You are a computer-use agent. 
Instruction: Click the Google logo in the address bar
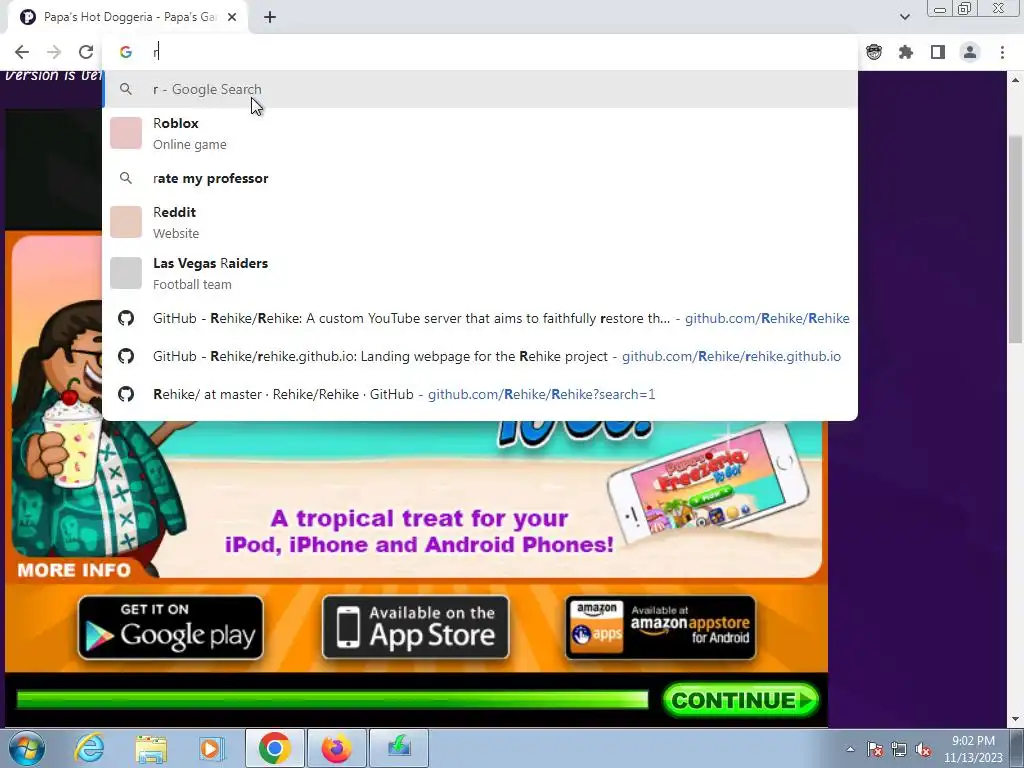125,52
